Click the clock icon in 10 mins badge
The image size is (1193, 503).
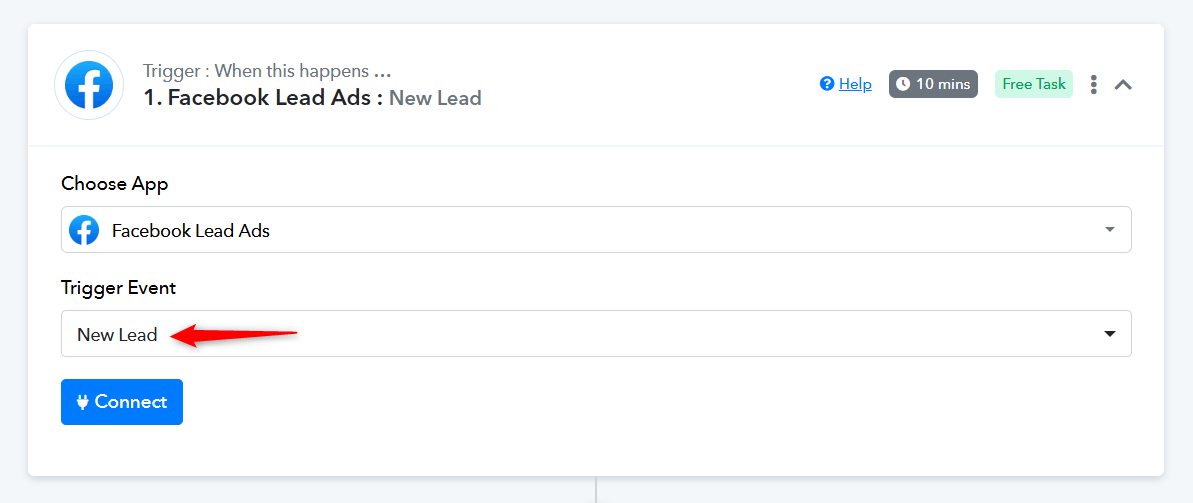[903, 84]
